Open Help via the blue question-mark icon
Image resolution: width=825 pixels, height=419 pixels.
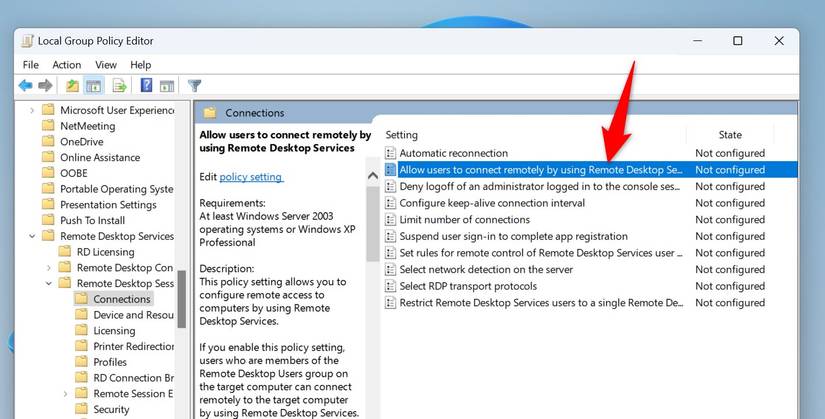[x=146, y=85]
